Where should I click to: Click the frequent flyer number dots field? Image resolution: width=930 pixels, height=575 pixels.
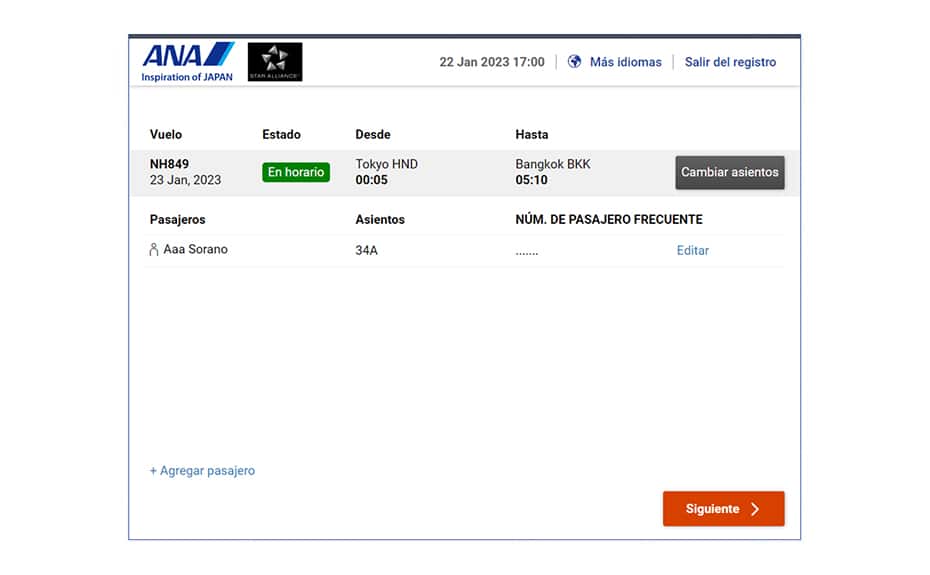tap(527, 253)
